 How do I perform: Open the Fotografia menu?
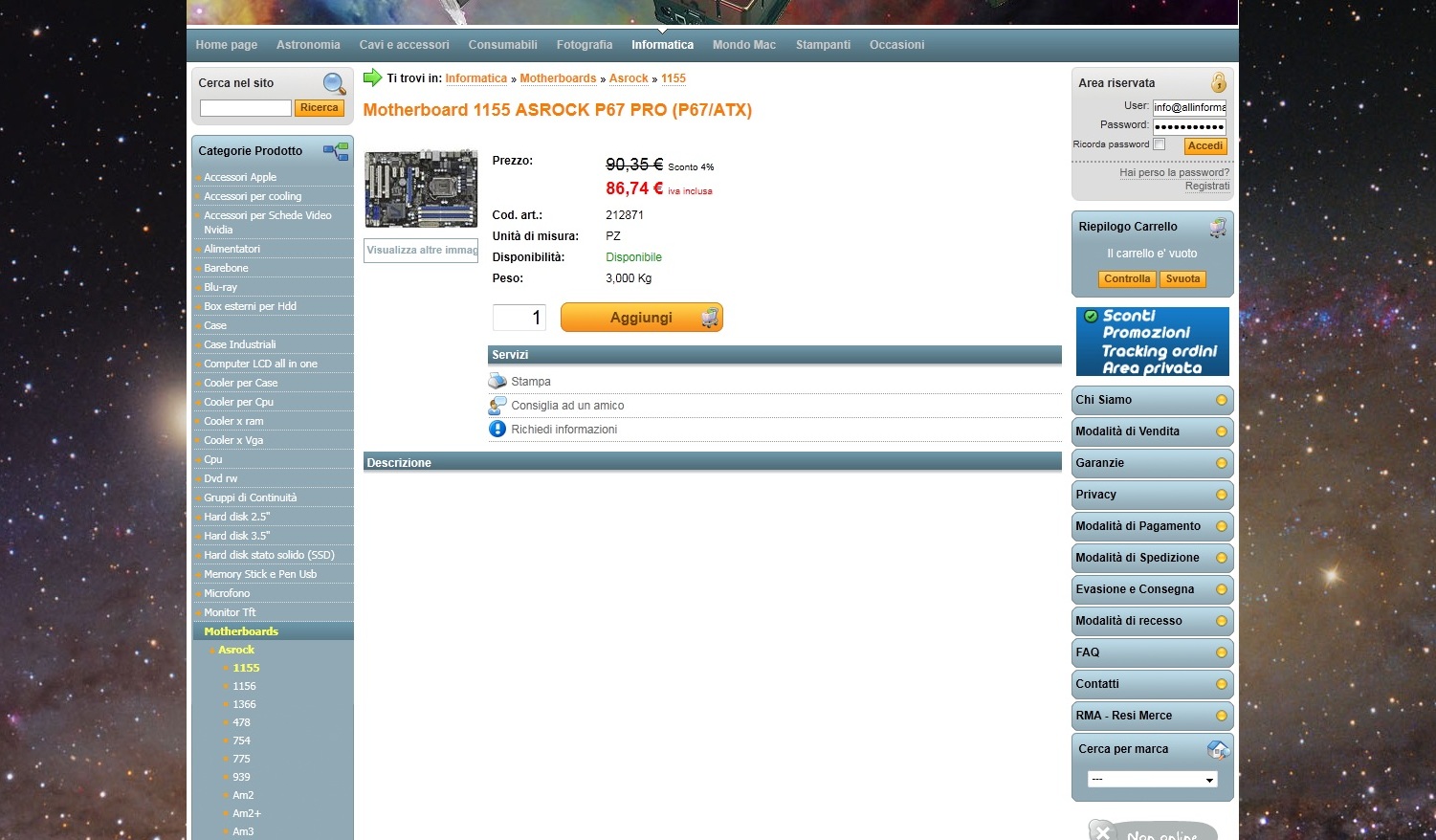[585, 45]
